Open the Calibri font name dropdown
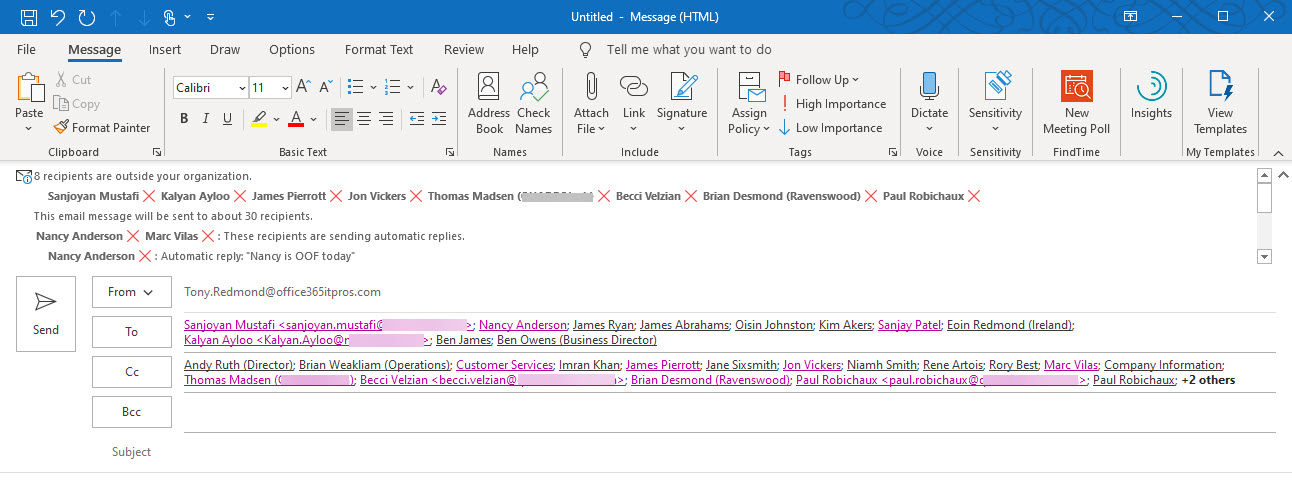This screenshot has height=497, width=1292. [x=242, y=88]
